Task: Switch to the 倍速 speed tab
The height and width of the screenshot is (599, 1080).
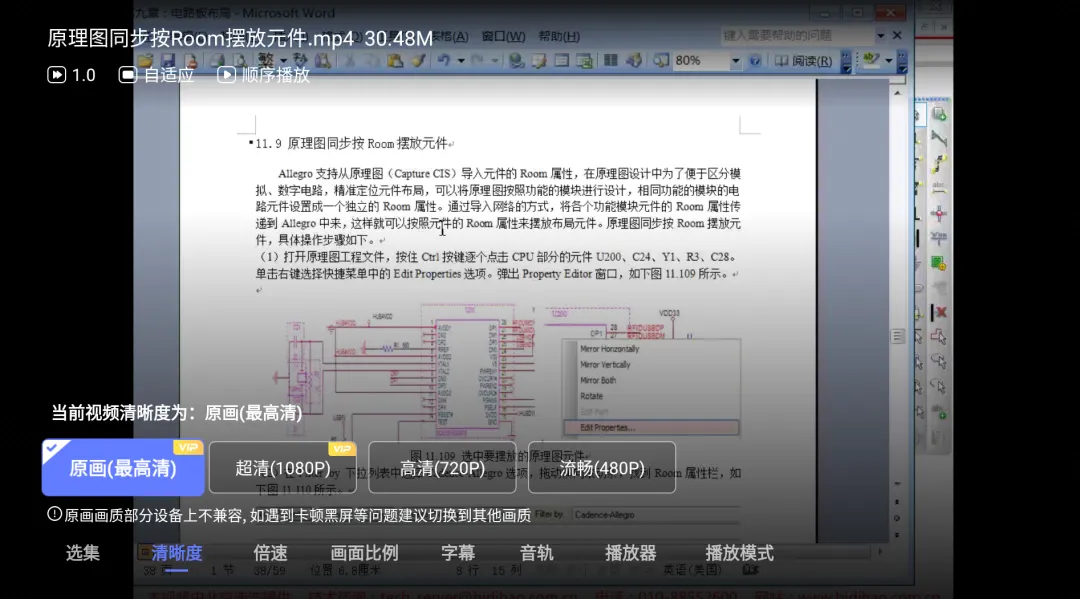Action: click(270, 553)
